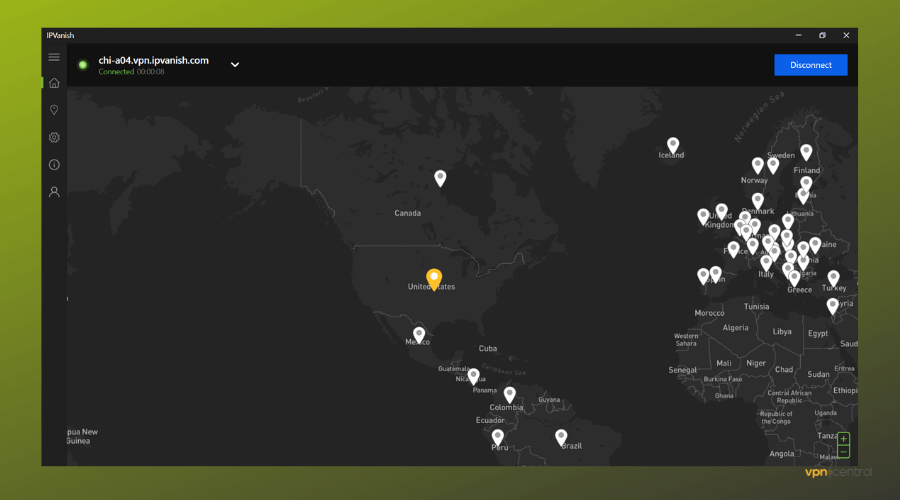Expand the server selection dropdown chevron
The width and height of the screenshot is (900, 500).
(x=235, y=65)
